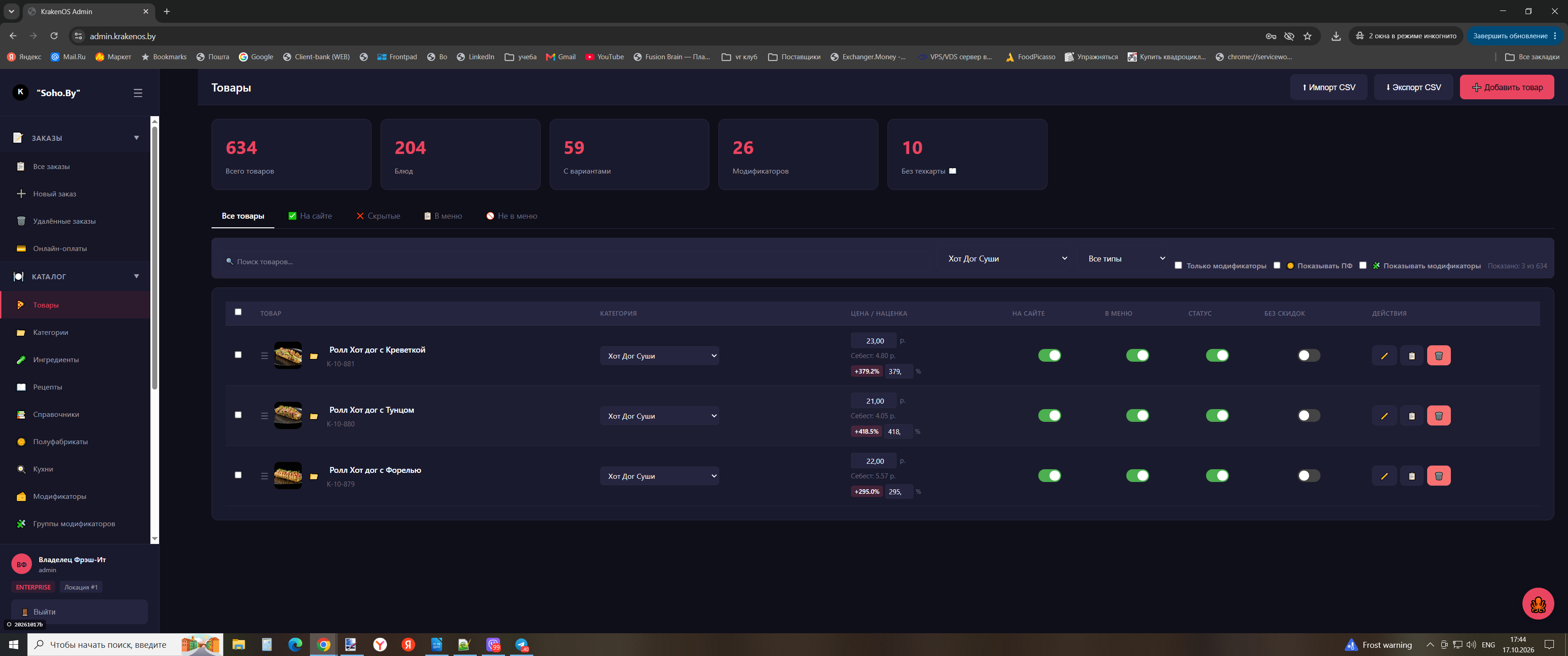Collapse the КАТАЛОГ sidebar section
This screenshot has width=1568, height=656.
(76, 277)
